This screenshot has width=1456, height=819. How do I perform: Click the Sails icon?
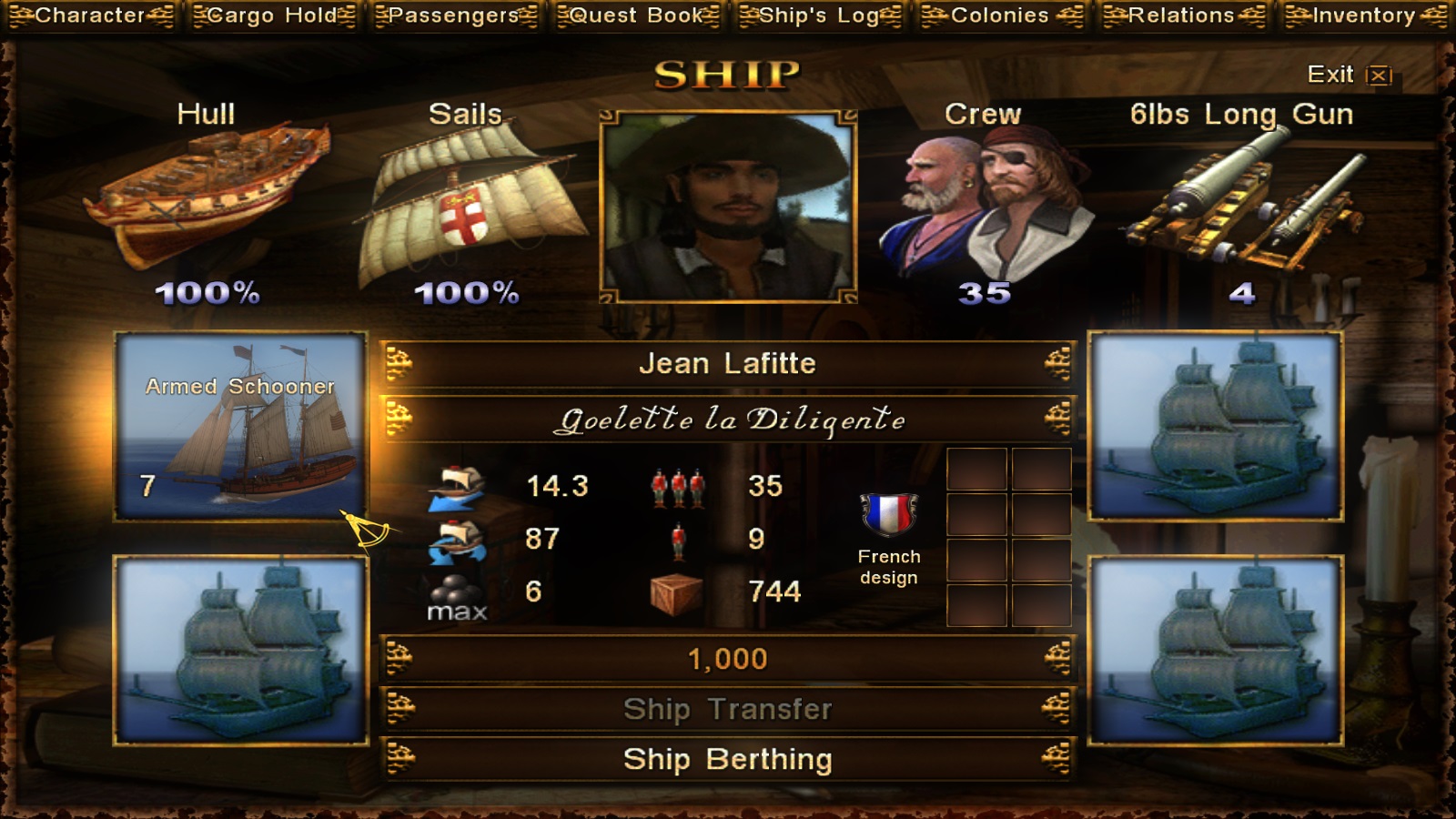[x=466, y=205]
